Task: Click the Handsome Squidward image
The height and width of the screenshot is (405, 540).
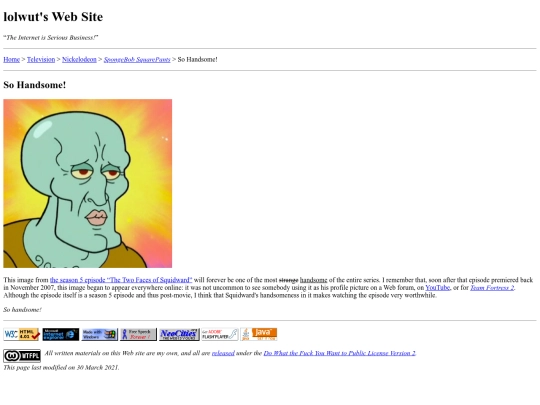Action: click(x=88, y=184)
